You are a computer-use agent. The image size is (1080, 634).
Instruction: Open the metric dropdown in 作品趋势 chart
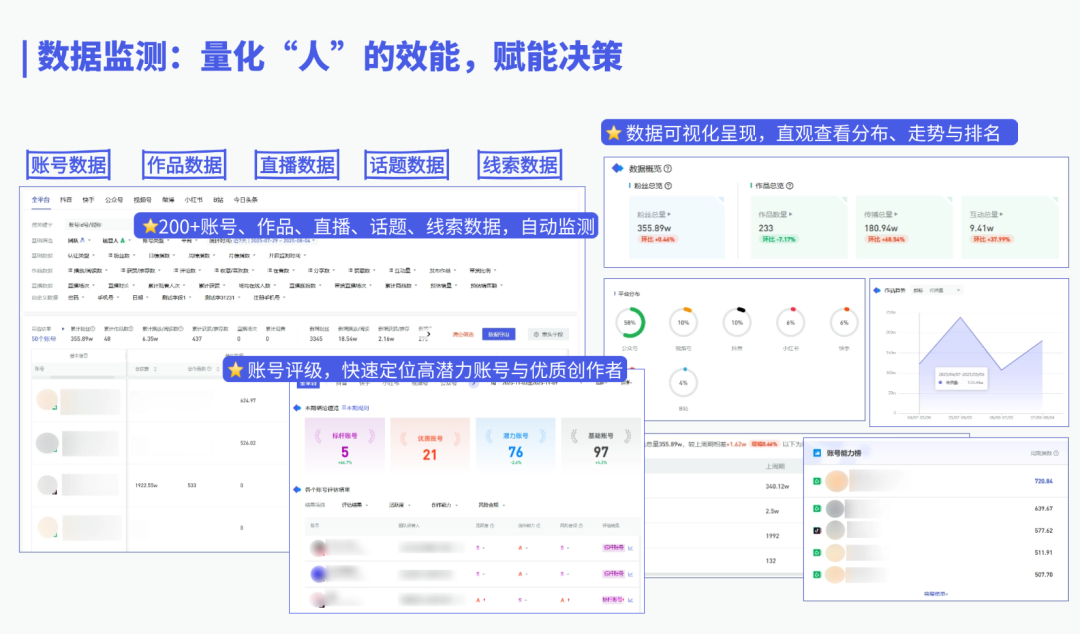(x=943, y=290)
